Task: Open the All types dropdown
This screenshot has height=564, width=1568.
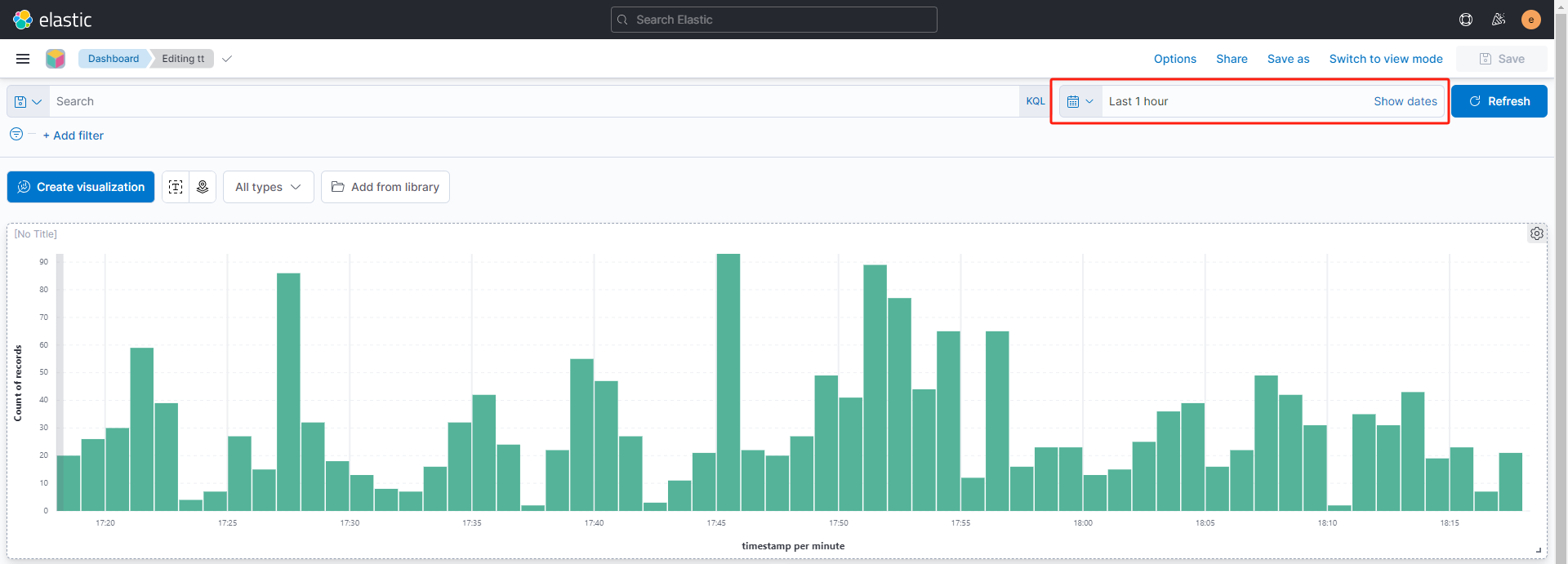Action: [268, 187]
